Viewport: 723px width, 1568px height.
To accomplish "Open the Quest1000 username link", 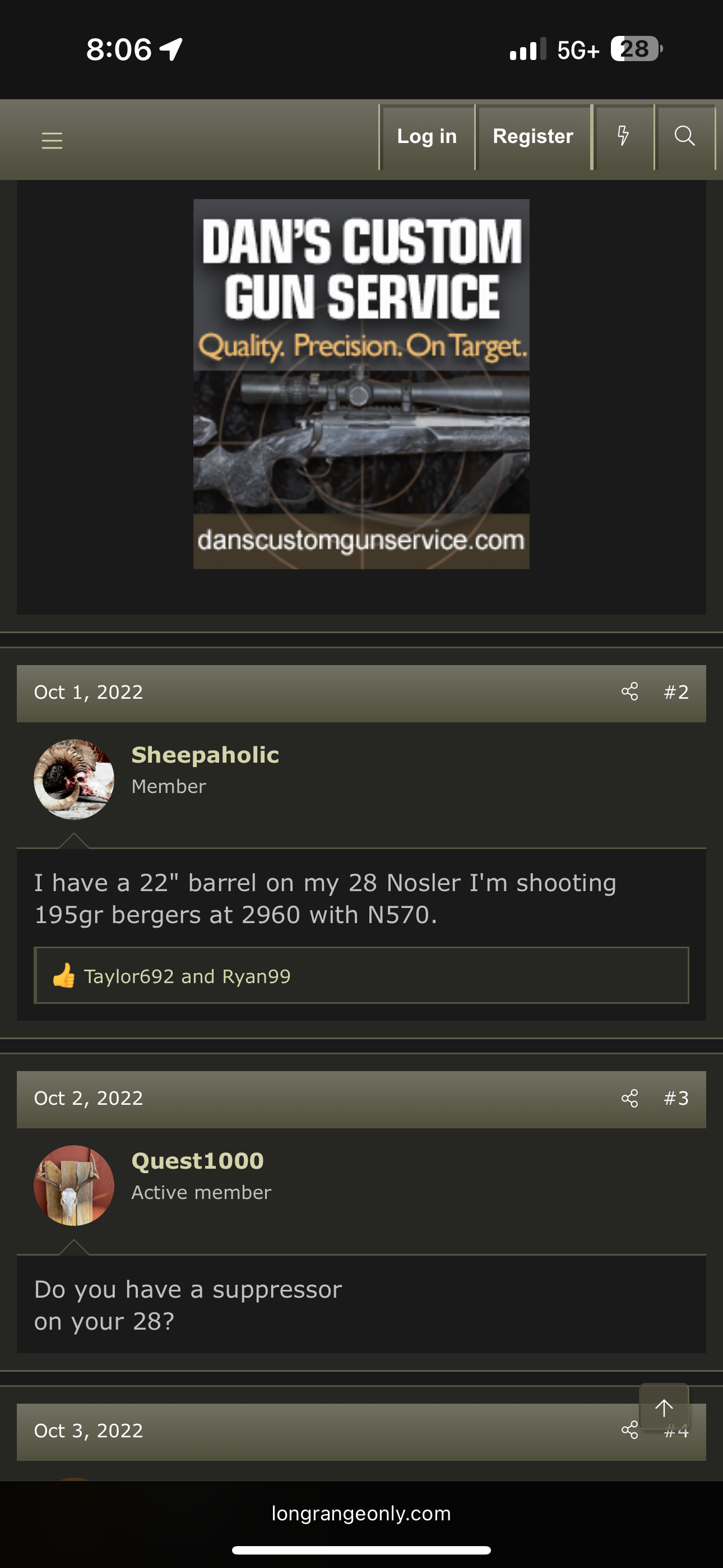I will [197, 1161].
